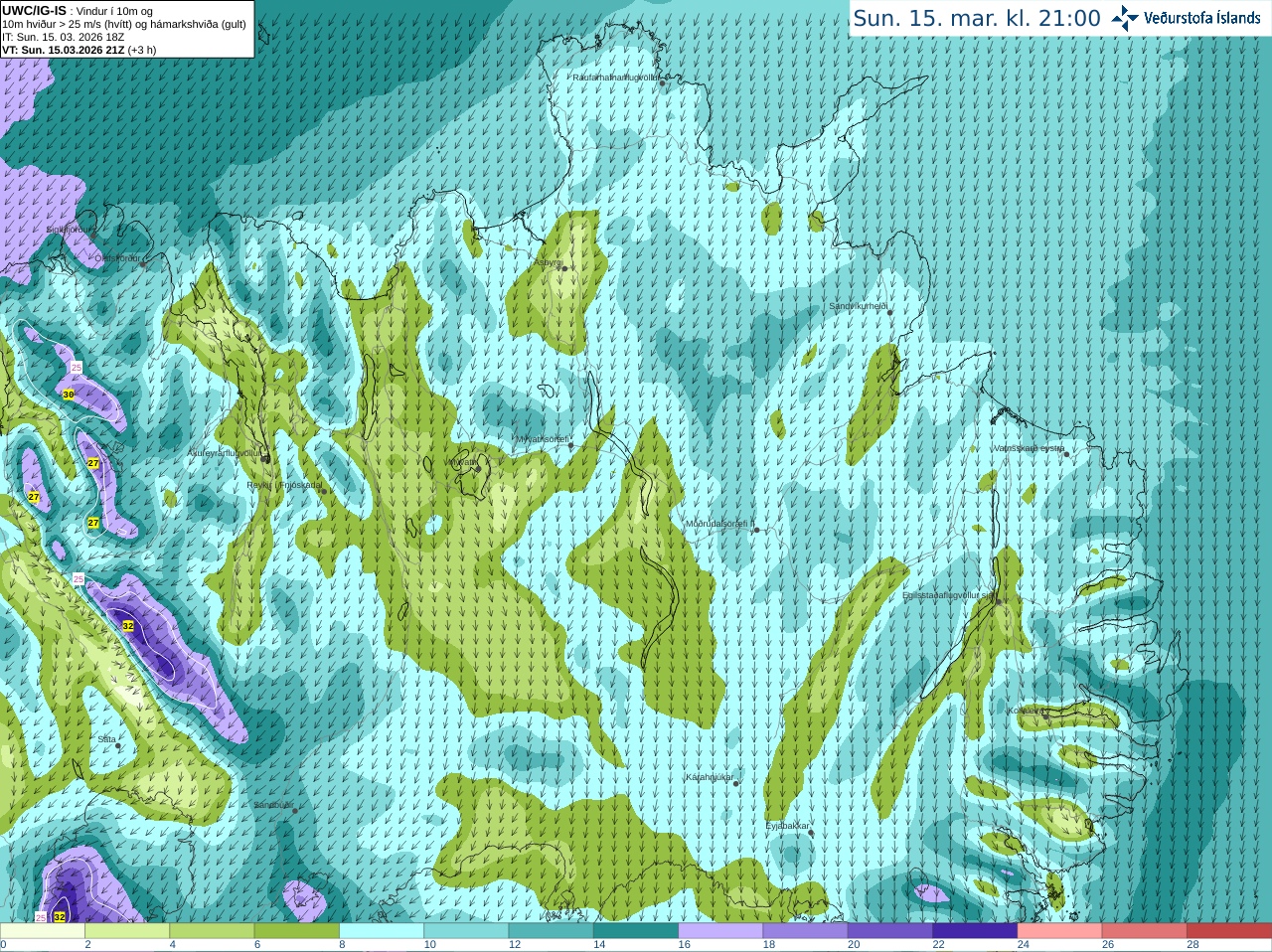The width and height of the screenshot is (1272, 952).
Task: Click the Sandvíkurheiði station marker dot
Action: [x=889, y=312]
